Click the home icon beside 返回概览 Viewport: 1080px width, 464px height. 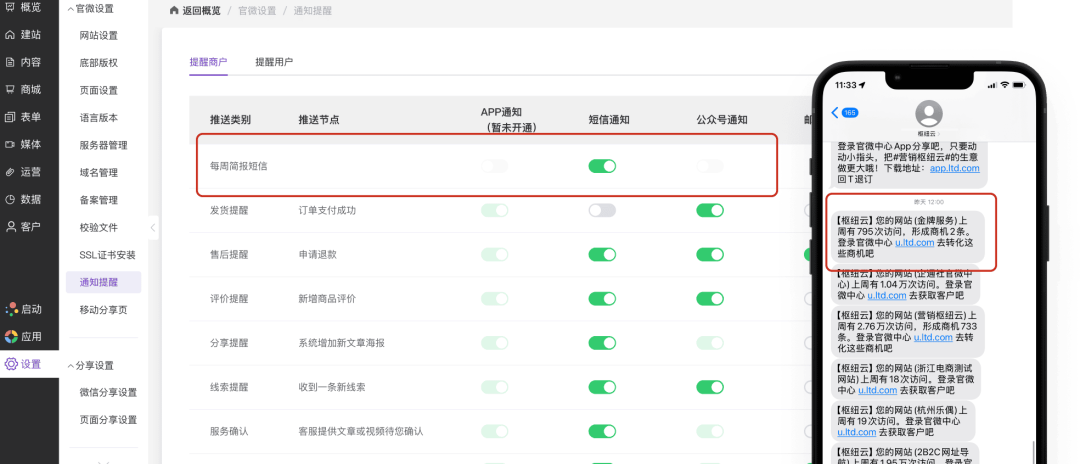(175, 11)
